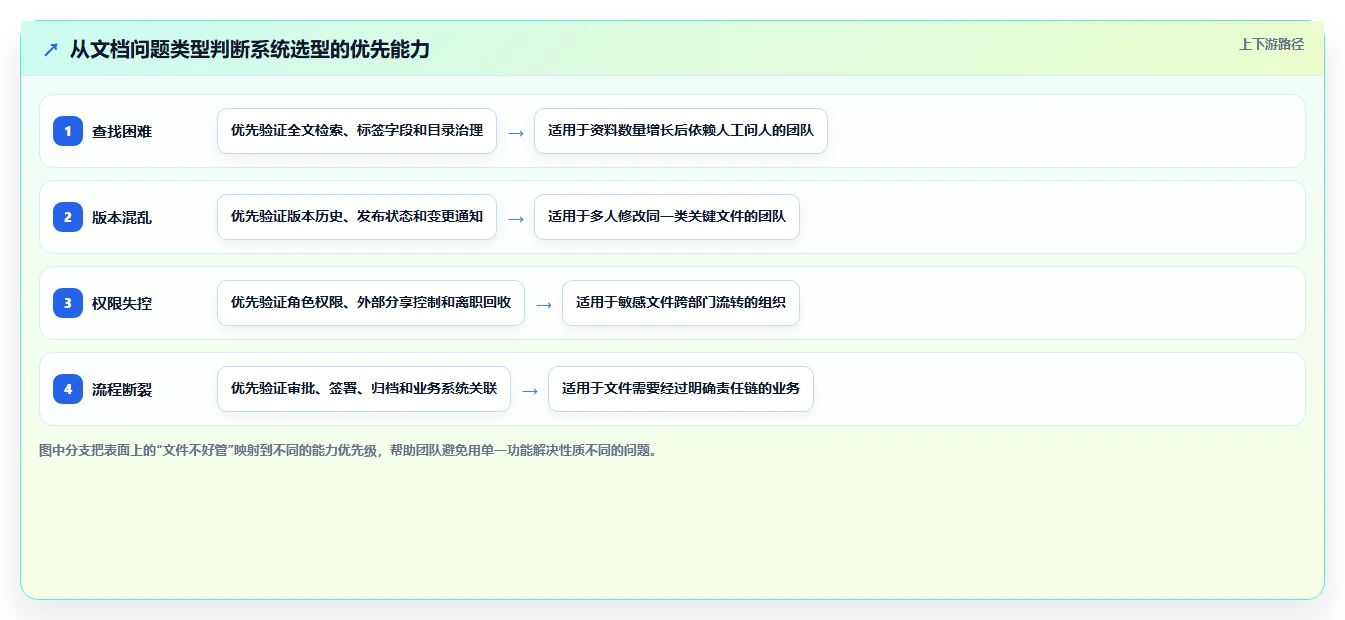The image size is (1345, 620).
Task: Click the arrow icon beside the title
Action: [51, 49]
